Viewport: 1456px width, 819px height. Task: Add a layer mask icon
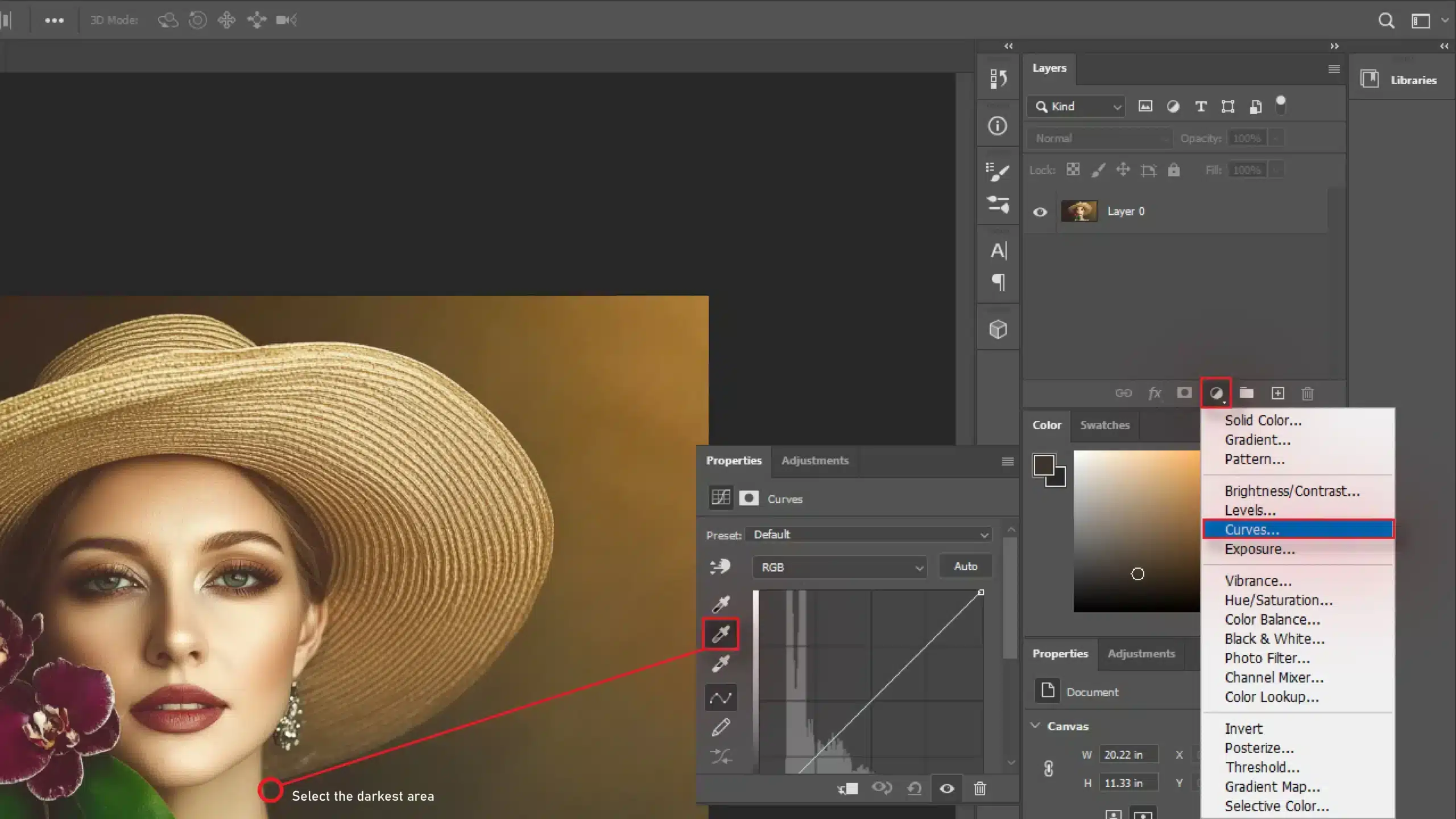click(x=1184, y=393)
